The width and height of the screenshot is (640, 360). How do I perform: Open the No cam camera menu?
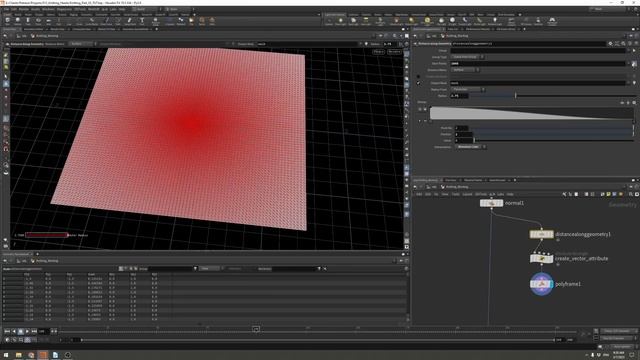click(394, 52)
